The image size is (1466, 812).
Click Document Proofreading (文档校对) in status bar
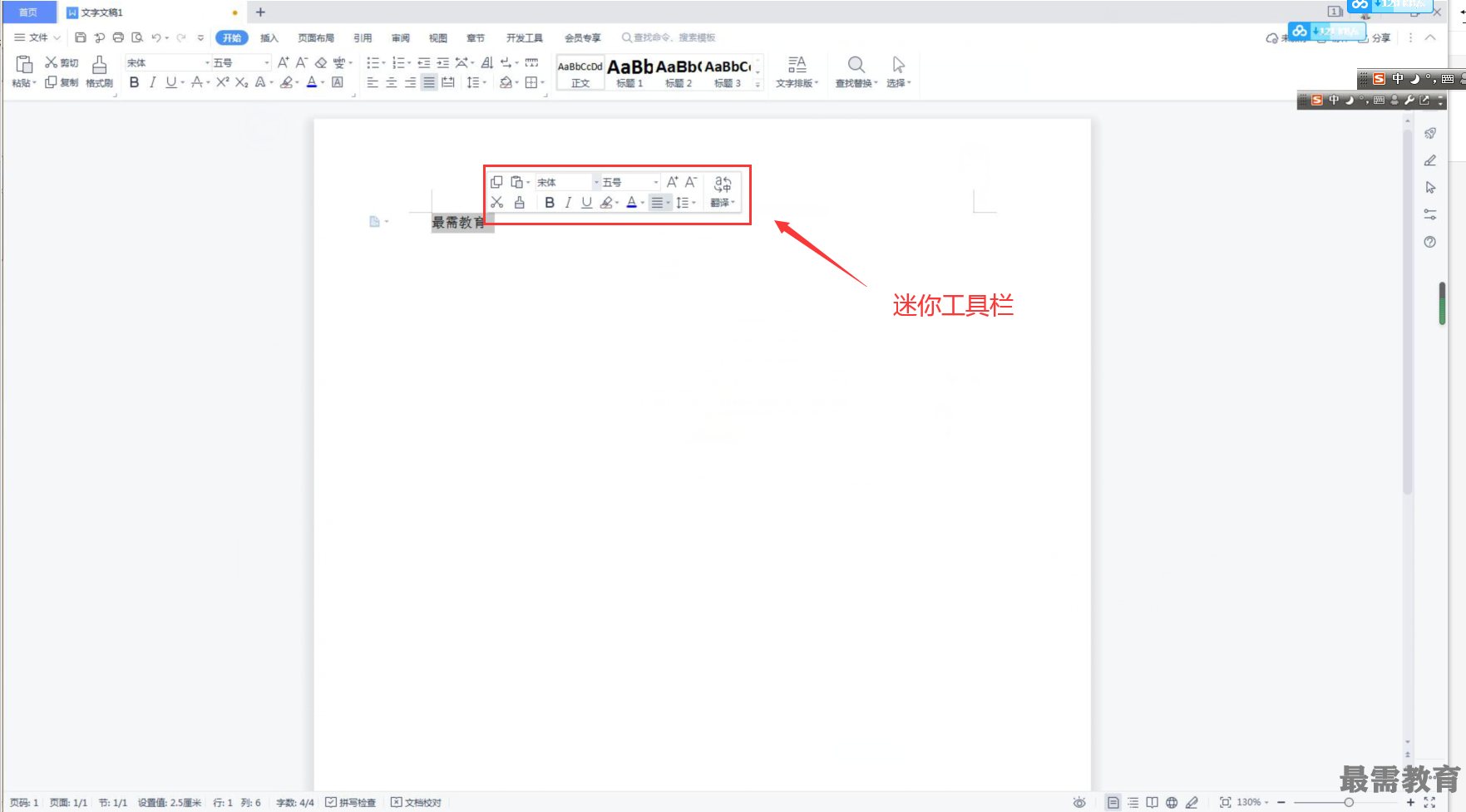[417, 802]
